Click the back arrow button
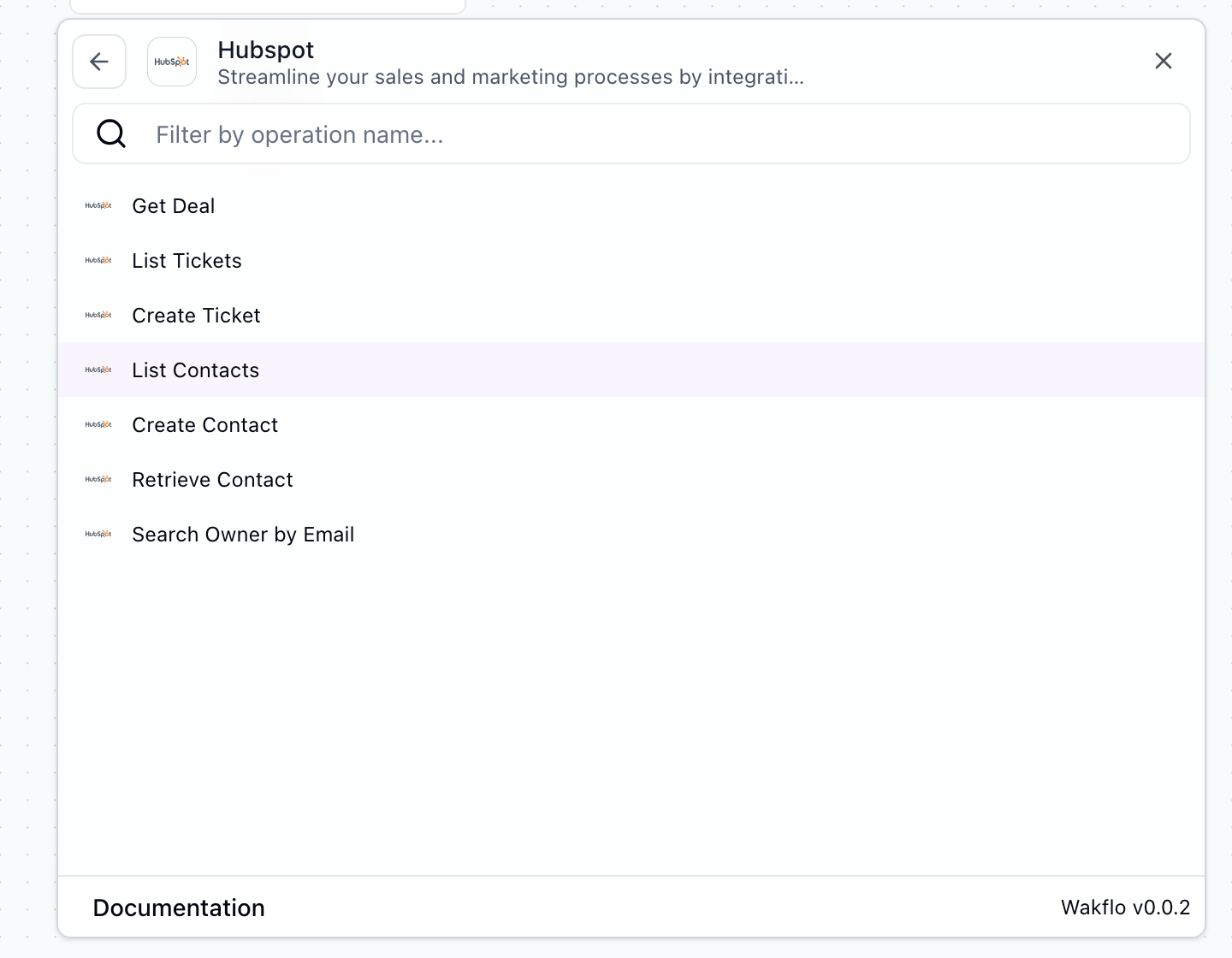 [98, 62]
